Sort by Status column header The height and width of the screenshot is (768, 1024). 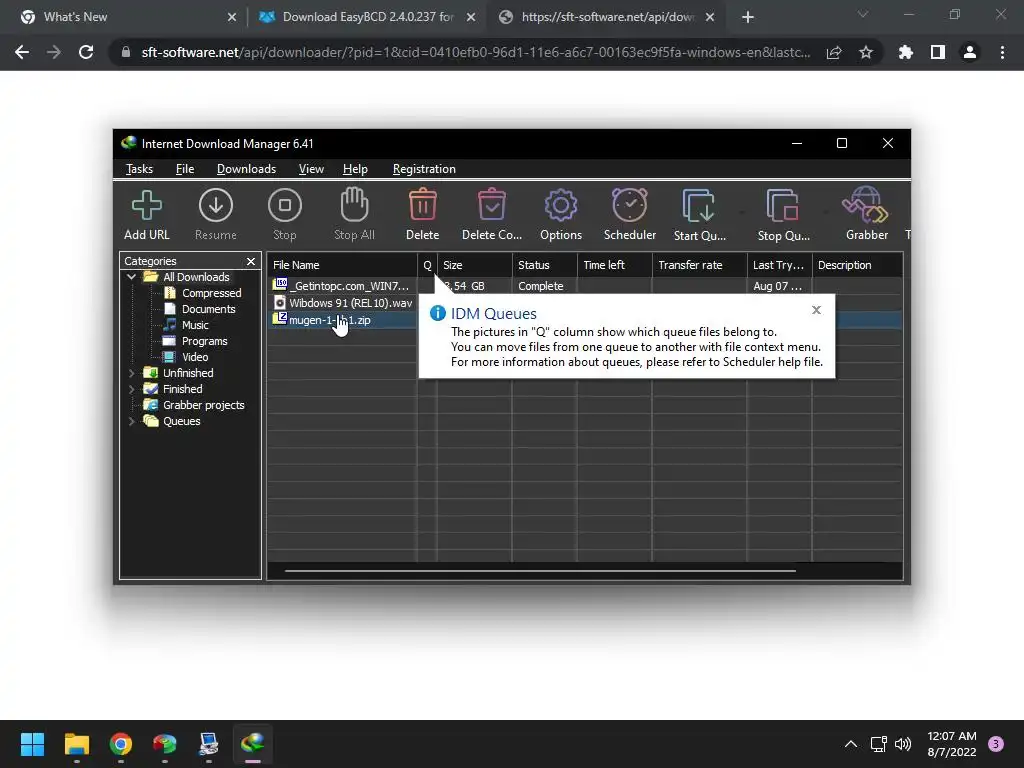pyautogui.click(x=545, y=265)
